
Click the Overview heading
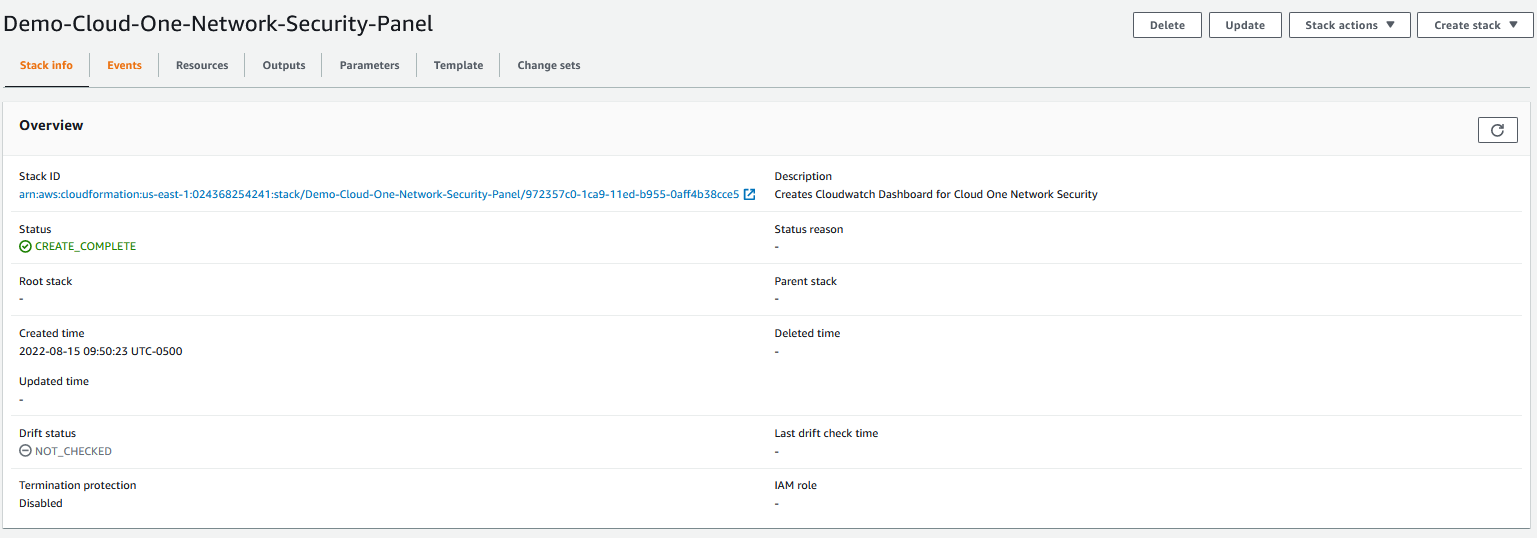[x=51, y=125]
